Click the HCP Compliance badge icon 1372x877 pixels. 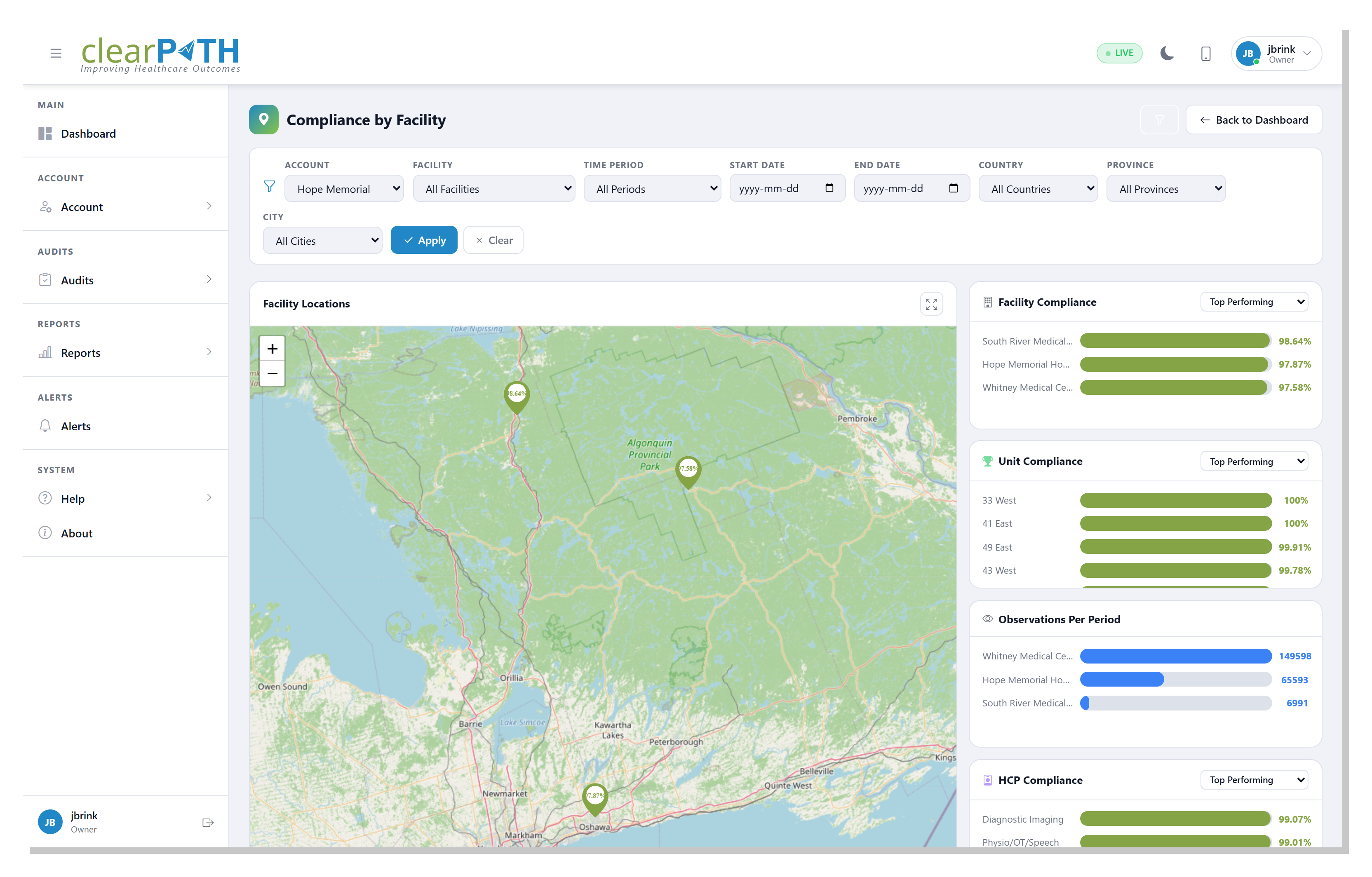click(987, 780)
